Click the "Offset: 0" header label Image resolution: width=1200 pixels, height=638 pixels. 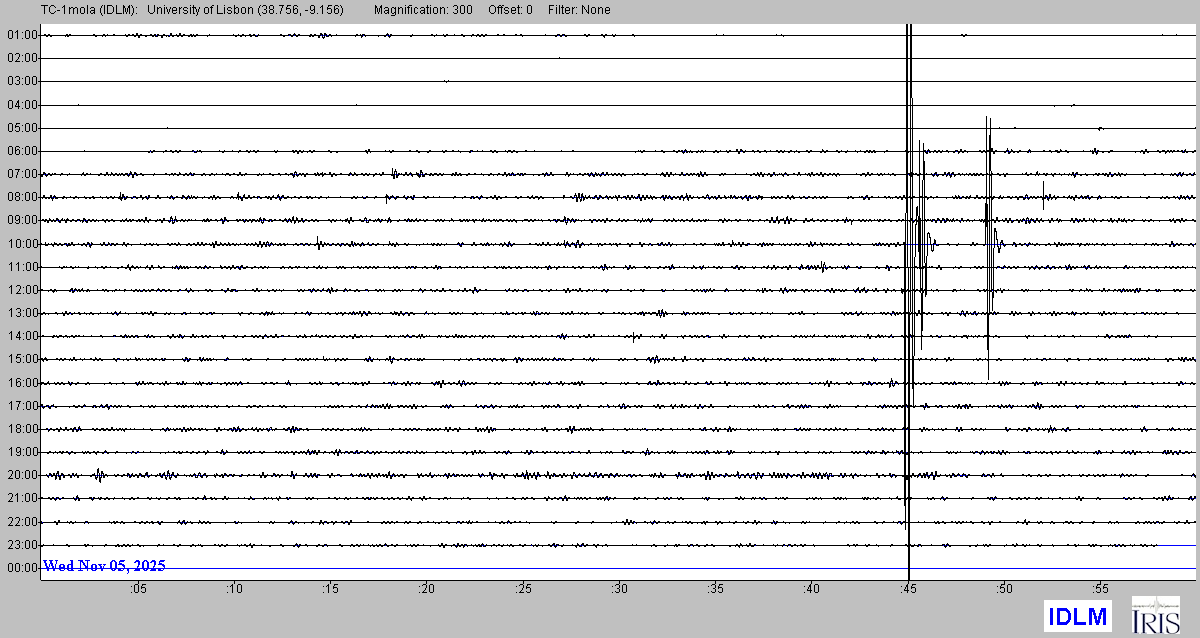click(x=510, y=10)
